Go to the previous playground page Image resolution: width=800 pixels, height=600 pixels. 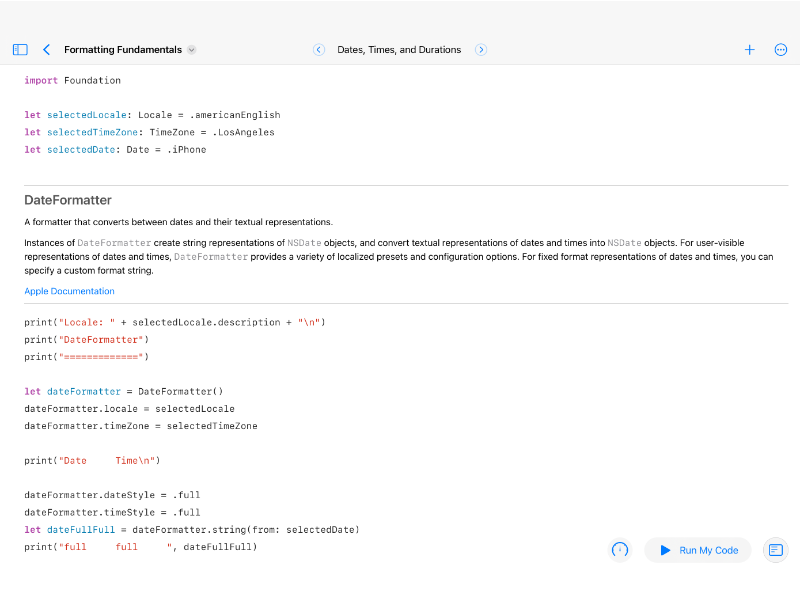pyautogui.click(x=319, y=49)
